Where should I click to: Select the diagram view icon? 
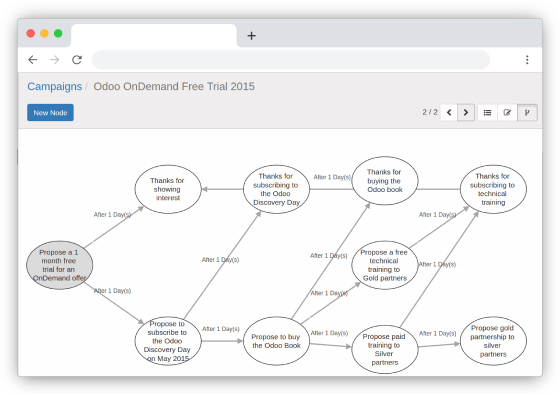[x=527, y=112]
